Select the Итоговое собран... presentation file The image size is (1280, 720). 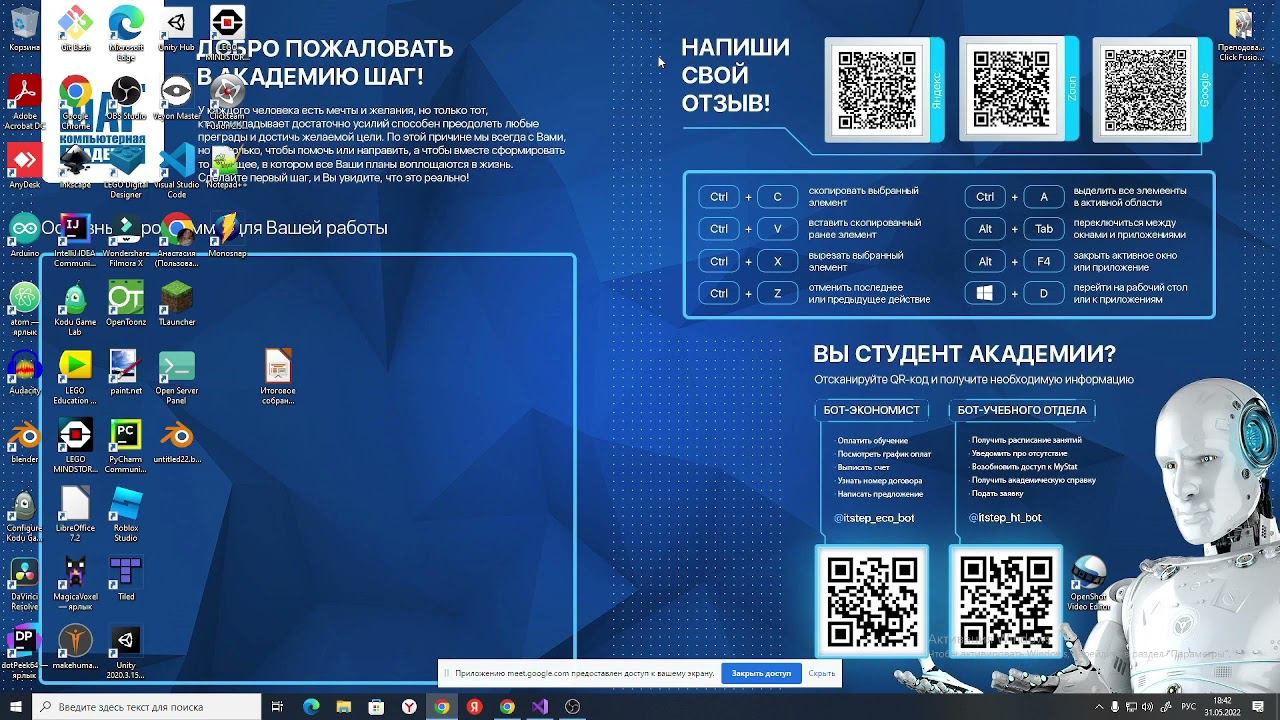pyautogui.click(x=277, y=377)
